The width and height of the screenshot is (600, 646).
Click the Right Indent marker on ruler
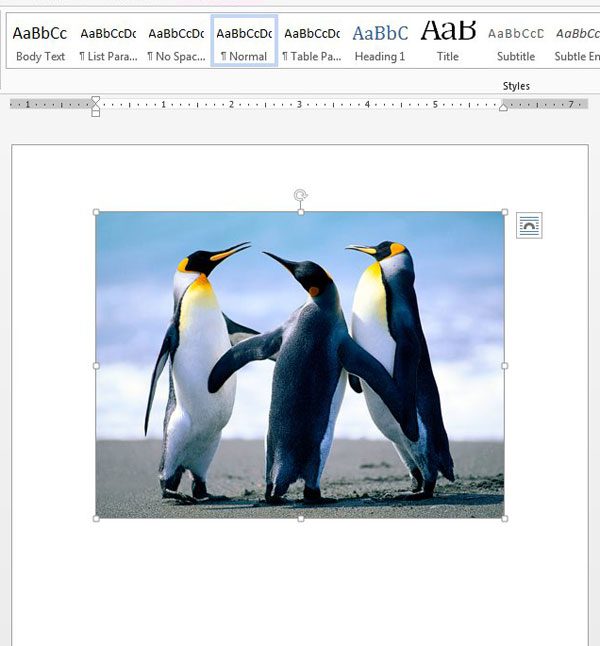coord(503,106)
